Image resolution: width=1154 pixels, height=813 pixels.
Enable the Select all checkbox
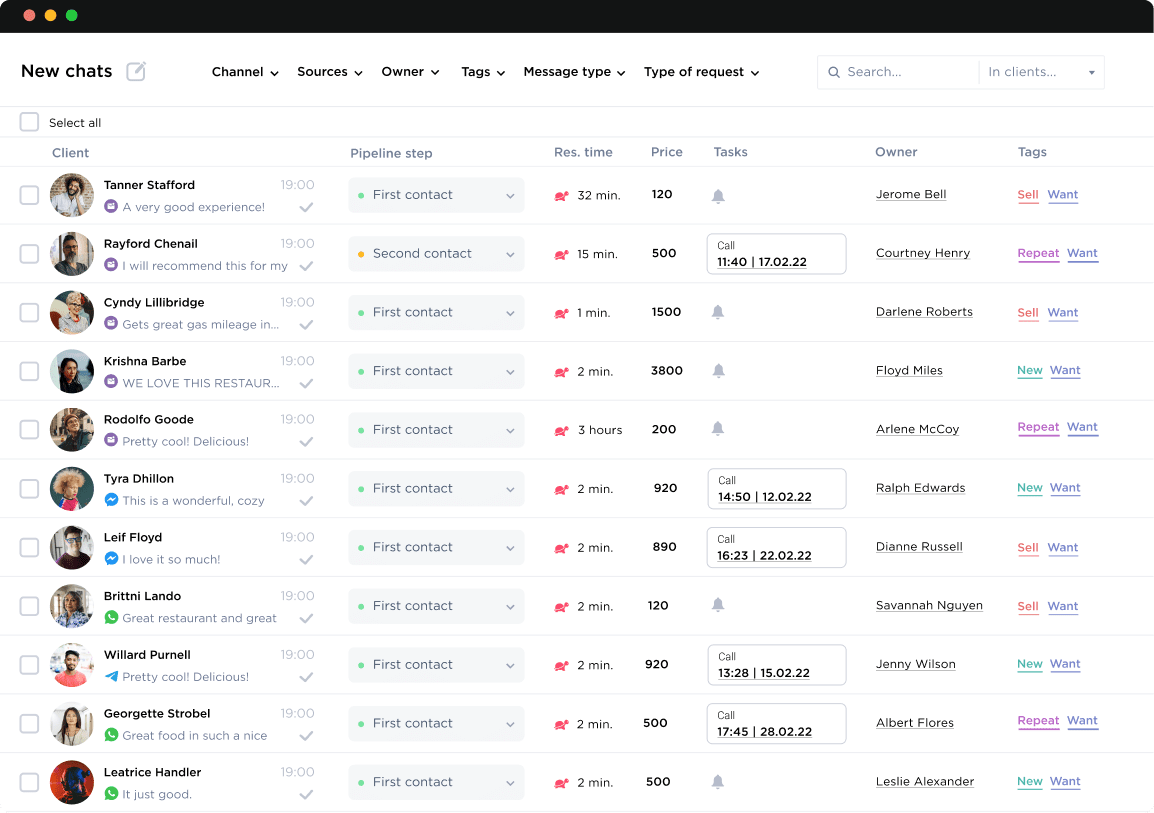pyautogui.click(x=29, y=122)
